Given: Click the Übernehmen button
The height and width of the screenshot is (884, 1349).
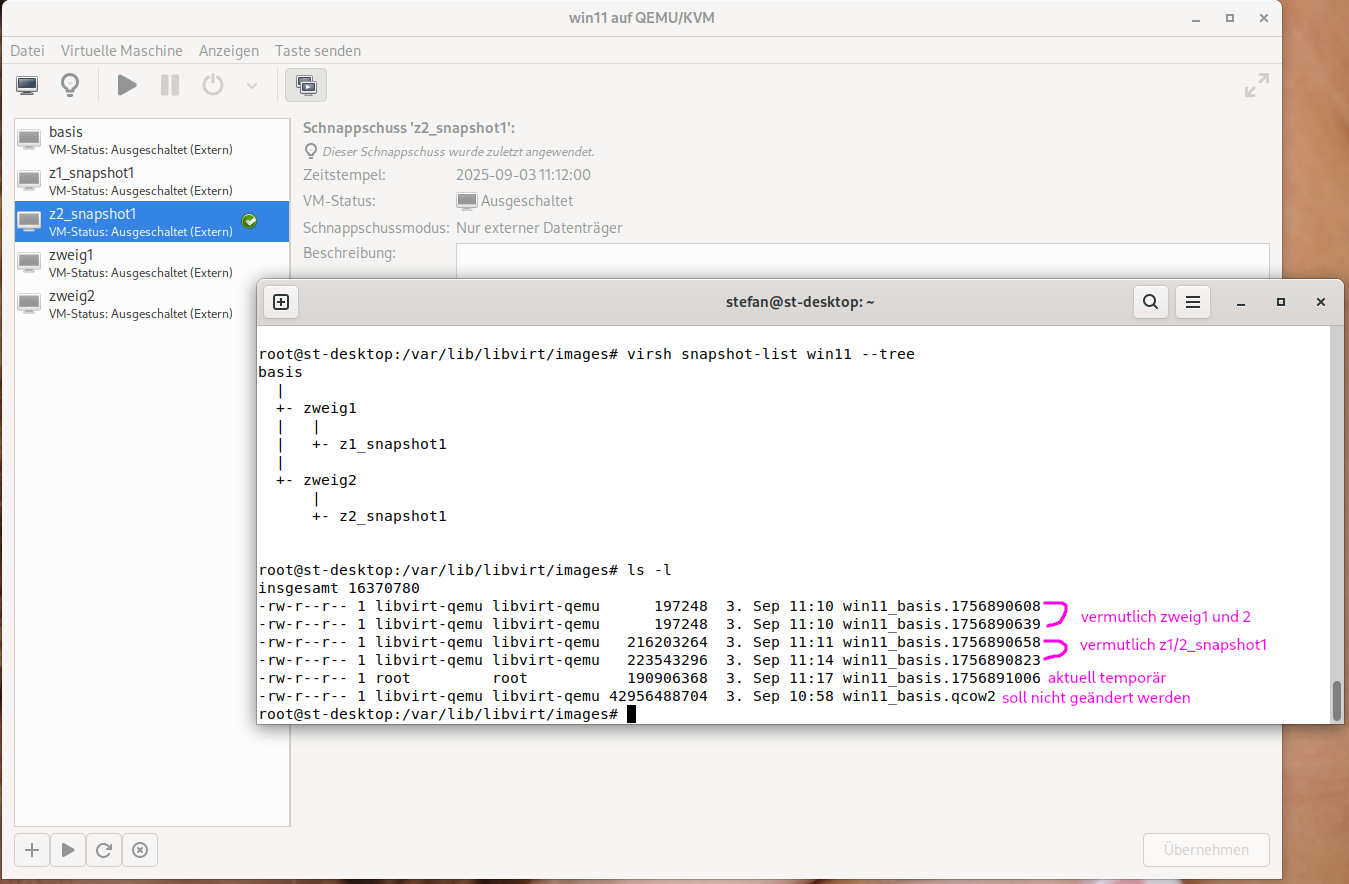Looking at the screenshot, I should click(x=1205, y=850).
